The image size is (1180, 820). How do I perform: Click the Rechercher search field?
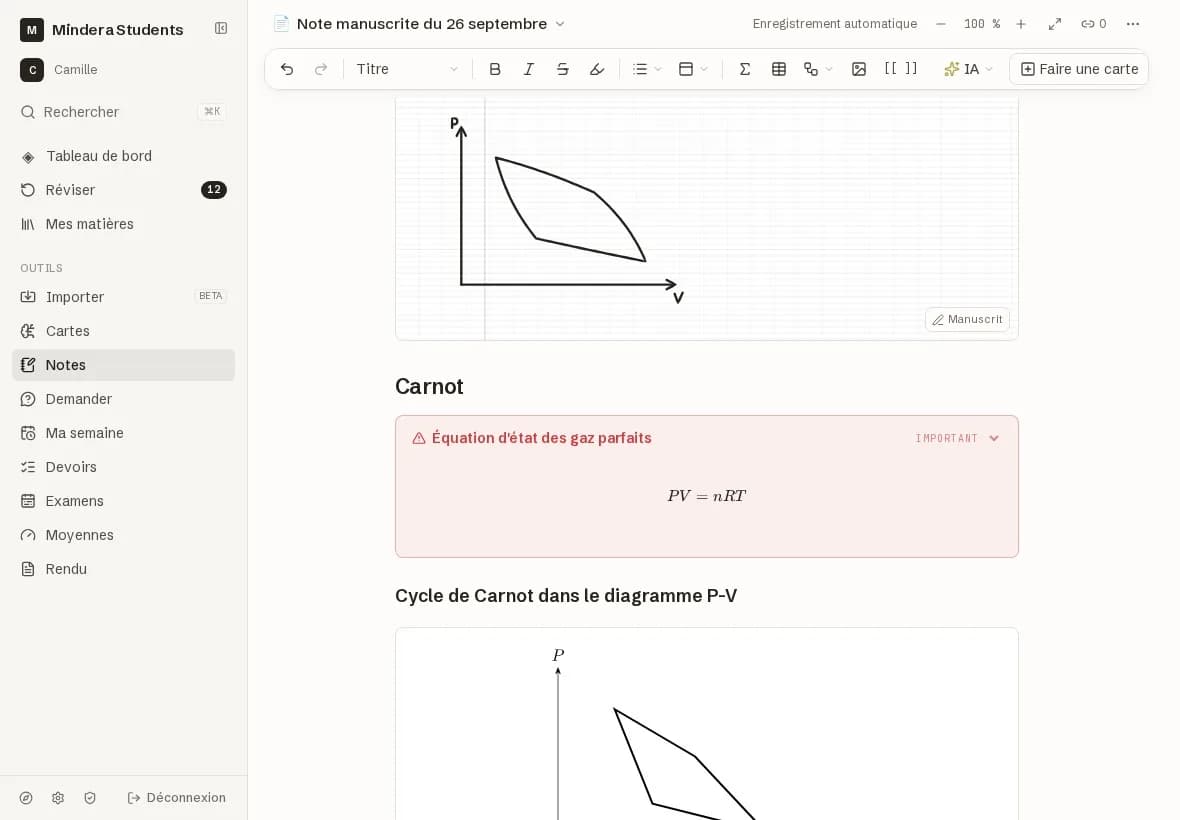click(x=123, y=112)
